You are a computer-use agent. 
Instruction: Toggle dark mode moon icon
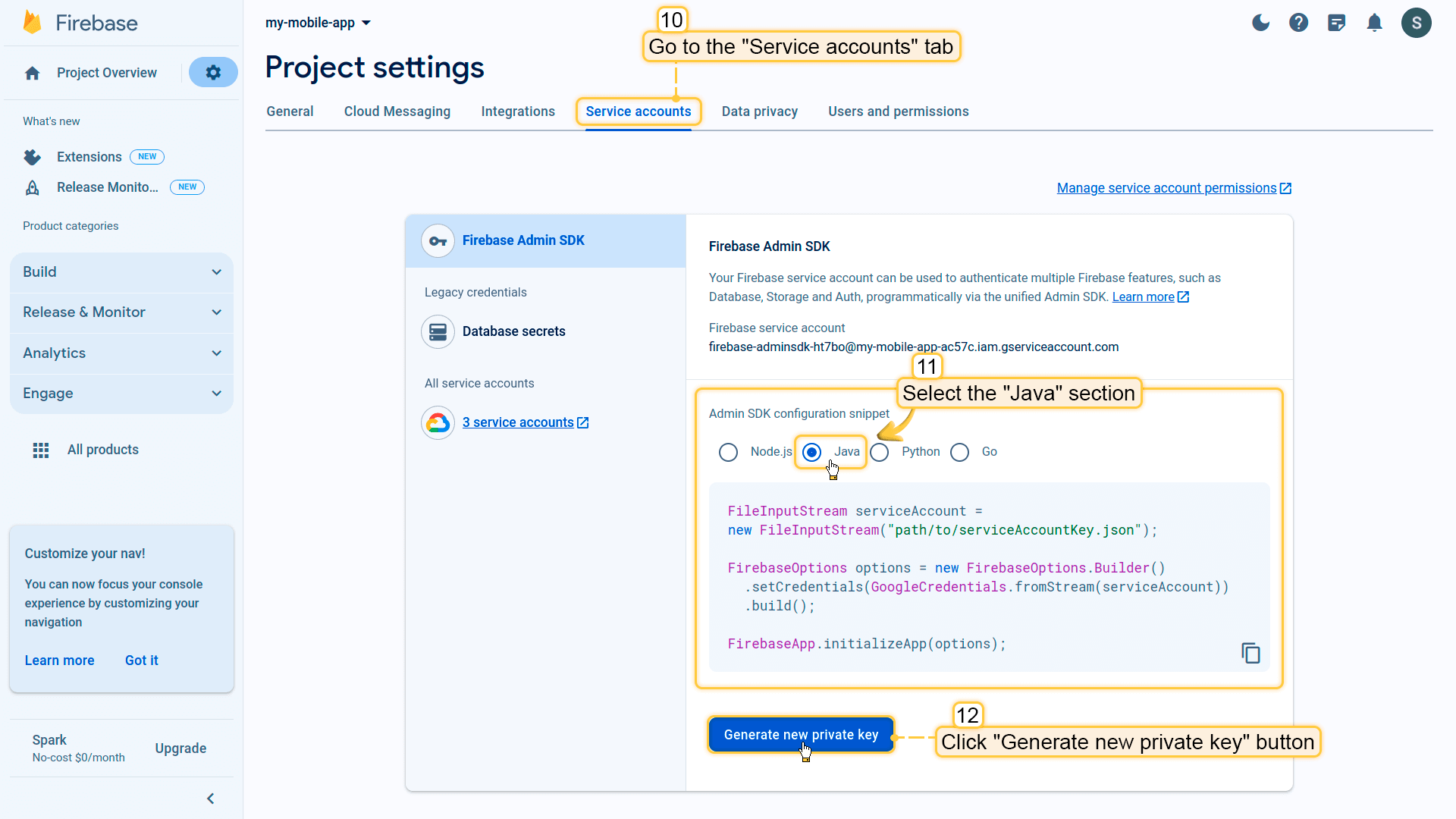click(x=1260, y=23)
